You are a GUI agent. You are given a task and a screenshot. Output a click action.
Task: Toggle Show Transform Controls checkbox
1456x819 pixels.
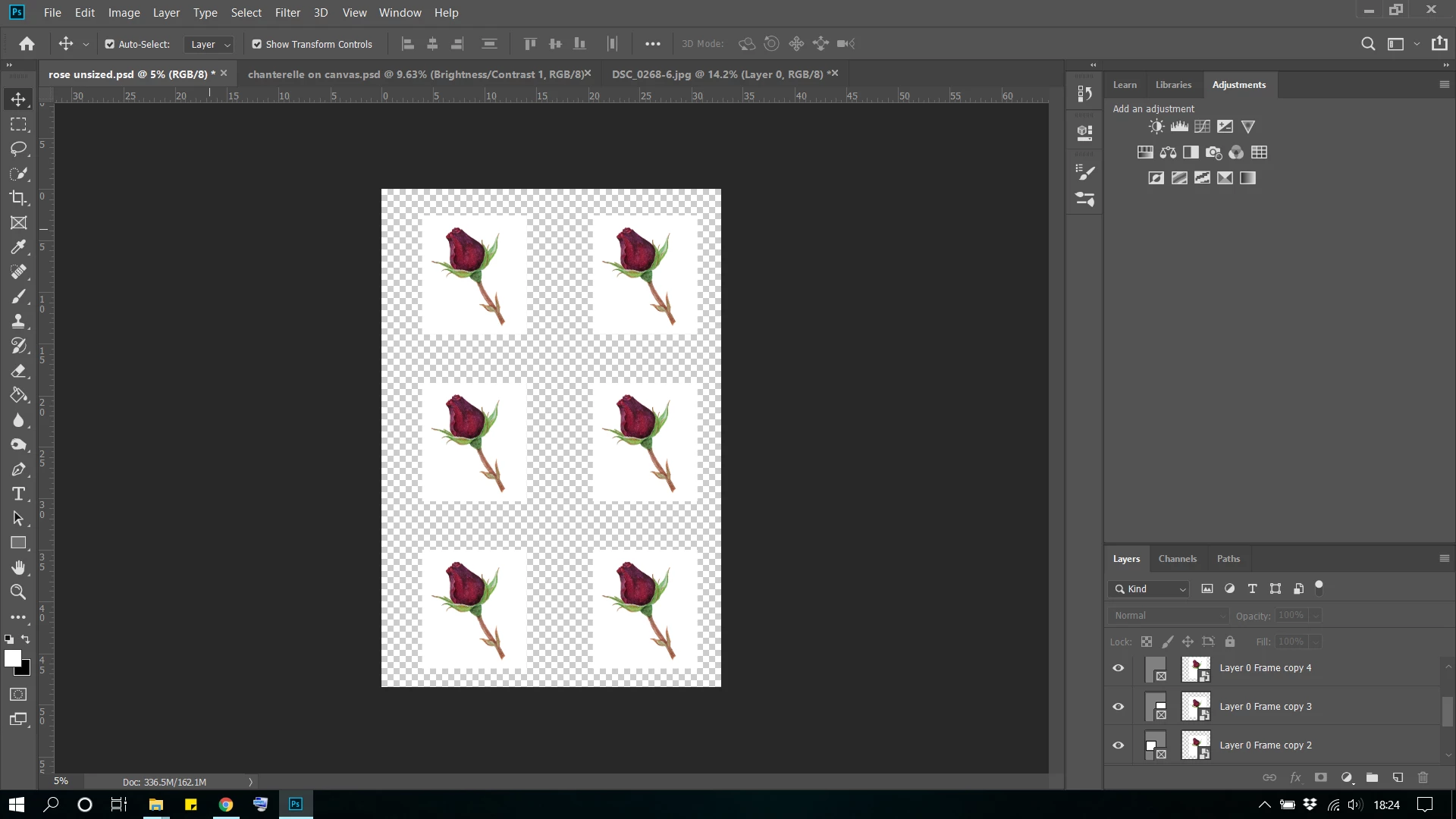[257, 44]
